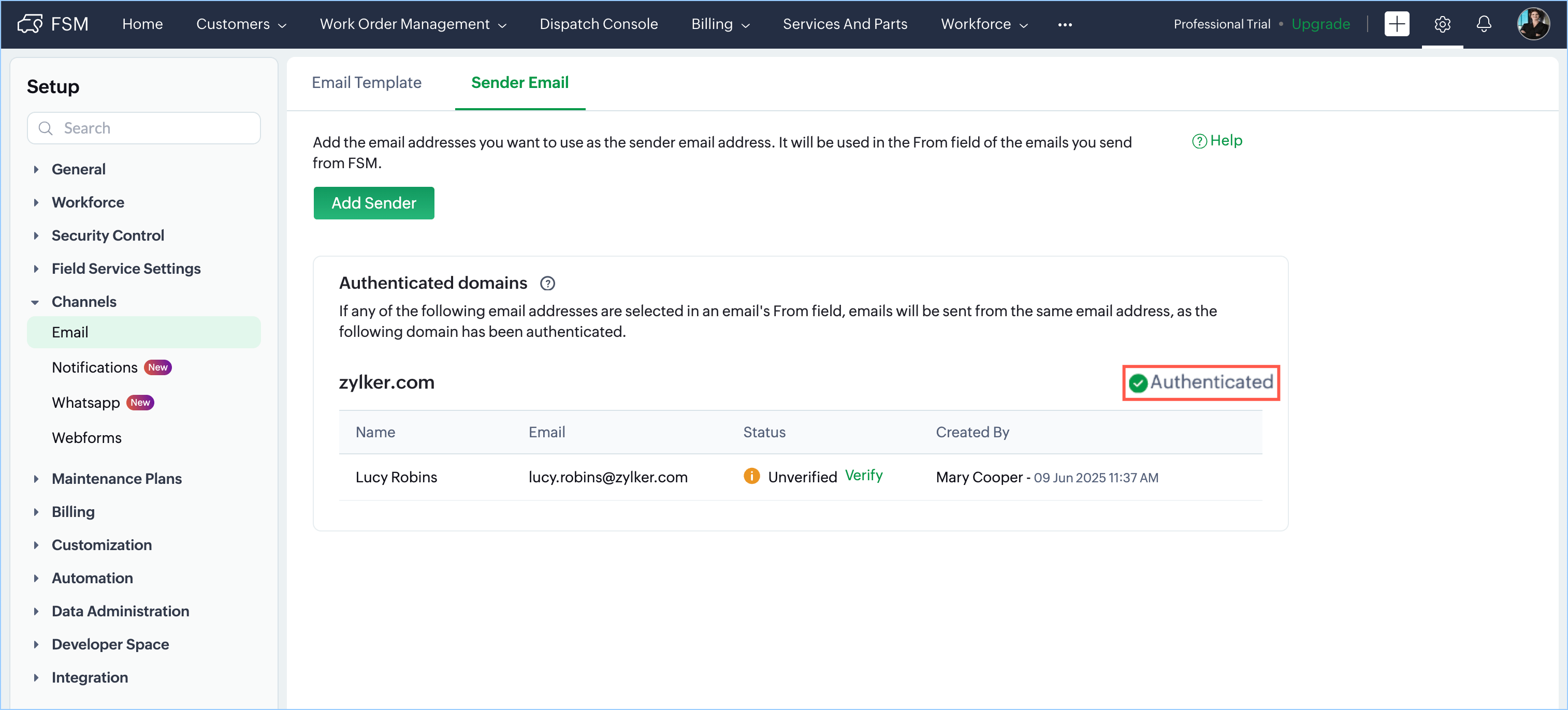Screen dimensions: 1568x710
Task: Switch to the Email Template tab
Action: coord(367,82)
